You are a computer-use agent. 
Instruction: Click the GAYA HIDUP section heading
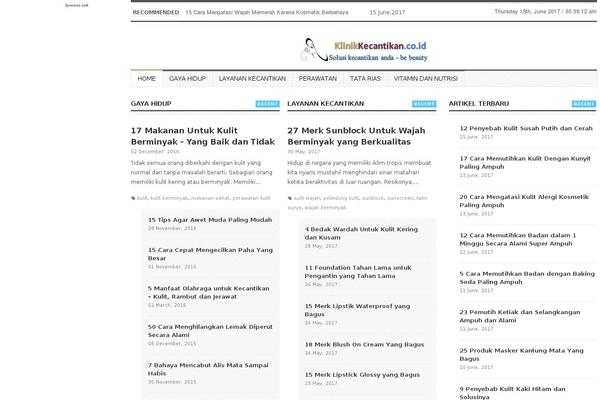pos(151,103)
